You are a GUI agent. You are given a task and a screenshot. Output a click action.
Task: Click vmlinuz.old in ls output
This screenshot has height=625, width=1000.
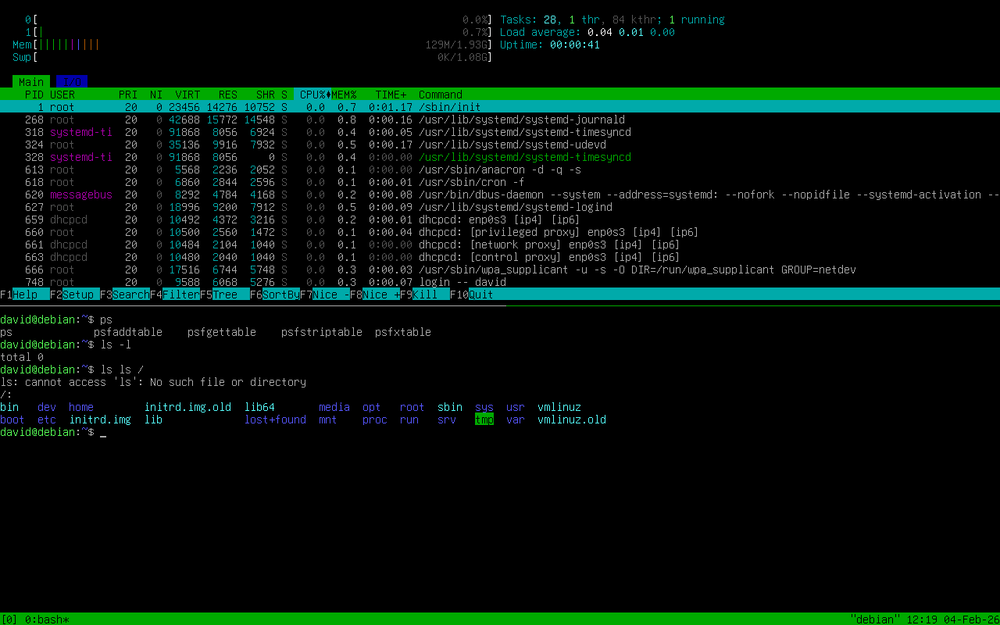point(572,420)
